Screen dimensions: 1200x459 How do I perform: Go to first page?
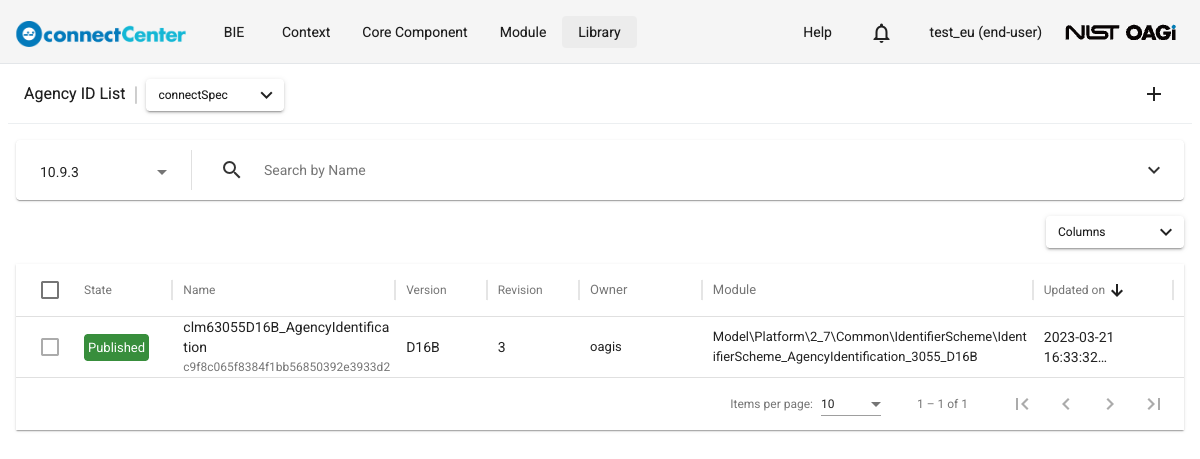pos(1022,404)
